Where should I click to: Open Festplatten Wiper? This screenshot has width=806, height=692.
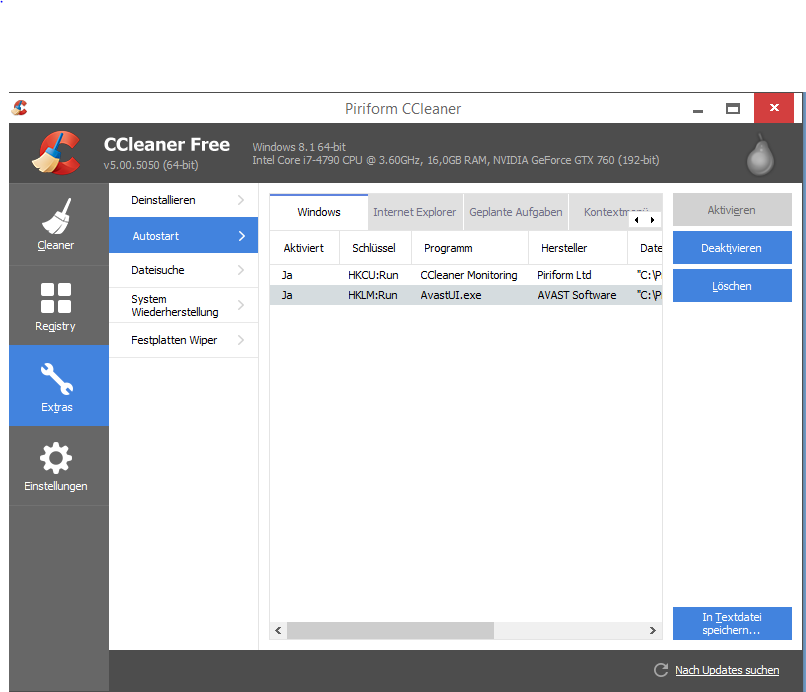(x=184, y=340)
